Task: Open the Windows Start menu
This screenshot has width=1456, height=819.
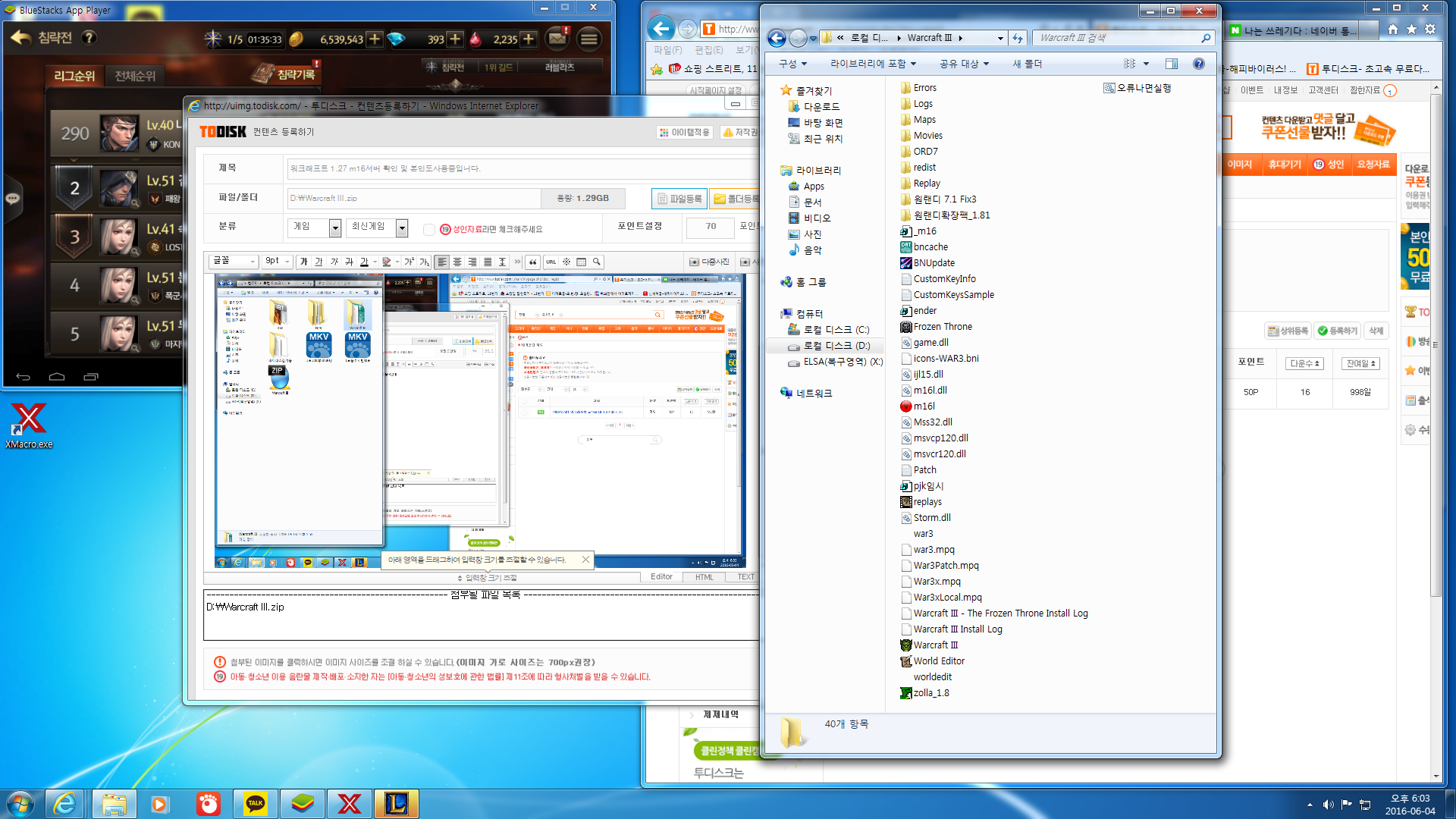Action: [20, 803]
